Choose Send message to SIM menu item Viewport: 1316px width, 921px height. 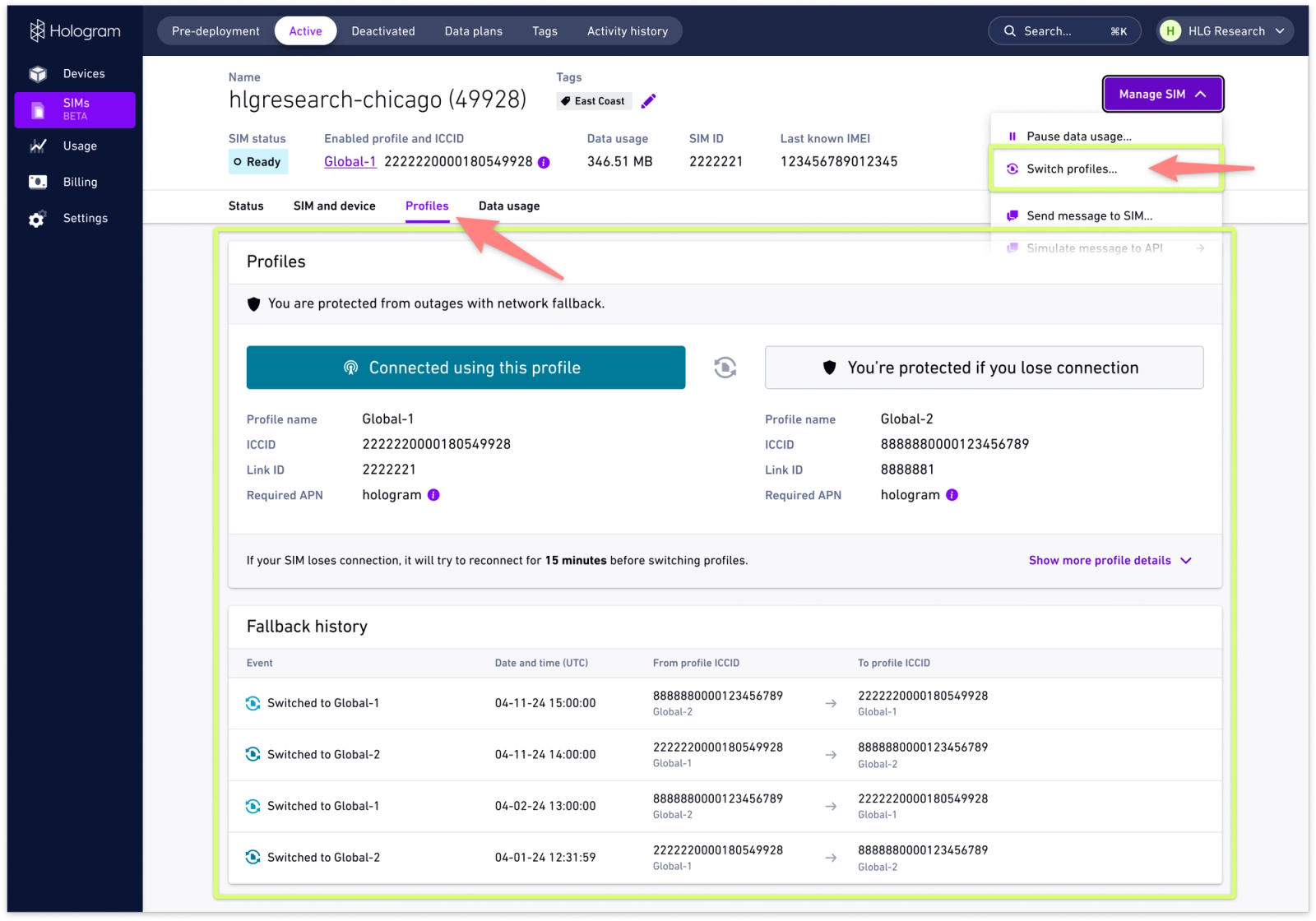[x=1105, y=215]
